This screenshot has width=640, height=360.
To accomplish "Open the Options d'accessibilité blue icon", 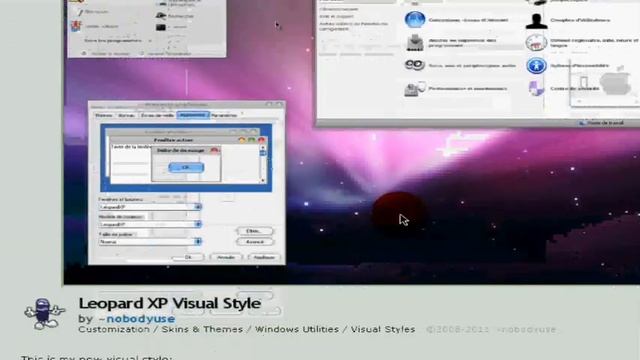I will pyautogui.click(x=536, y=65).
